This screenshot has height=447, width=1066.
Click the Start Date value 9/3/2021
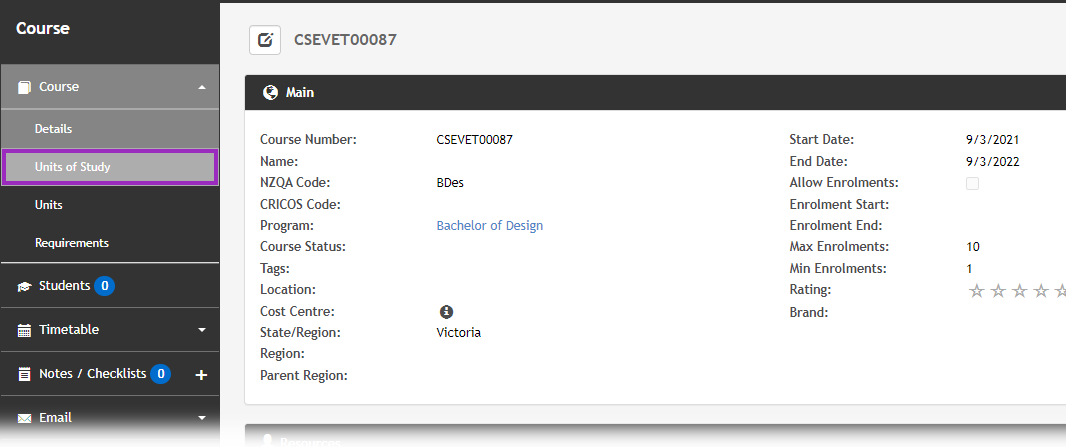coord(993,141)
